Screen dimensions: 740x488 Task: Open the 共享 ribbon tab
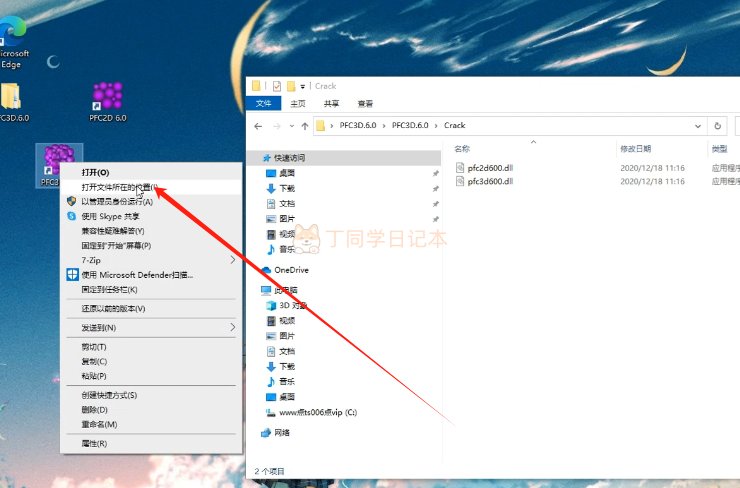tap(331, 103)
